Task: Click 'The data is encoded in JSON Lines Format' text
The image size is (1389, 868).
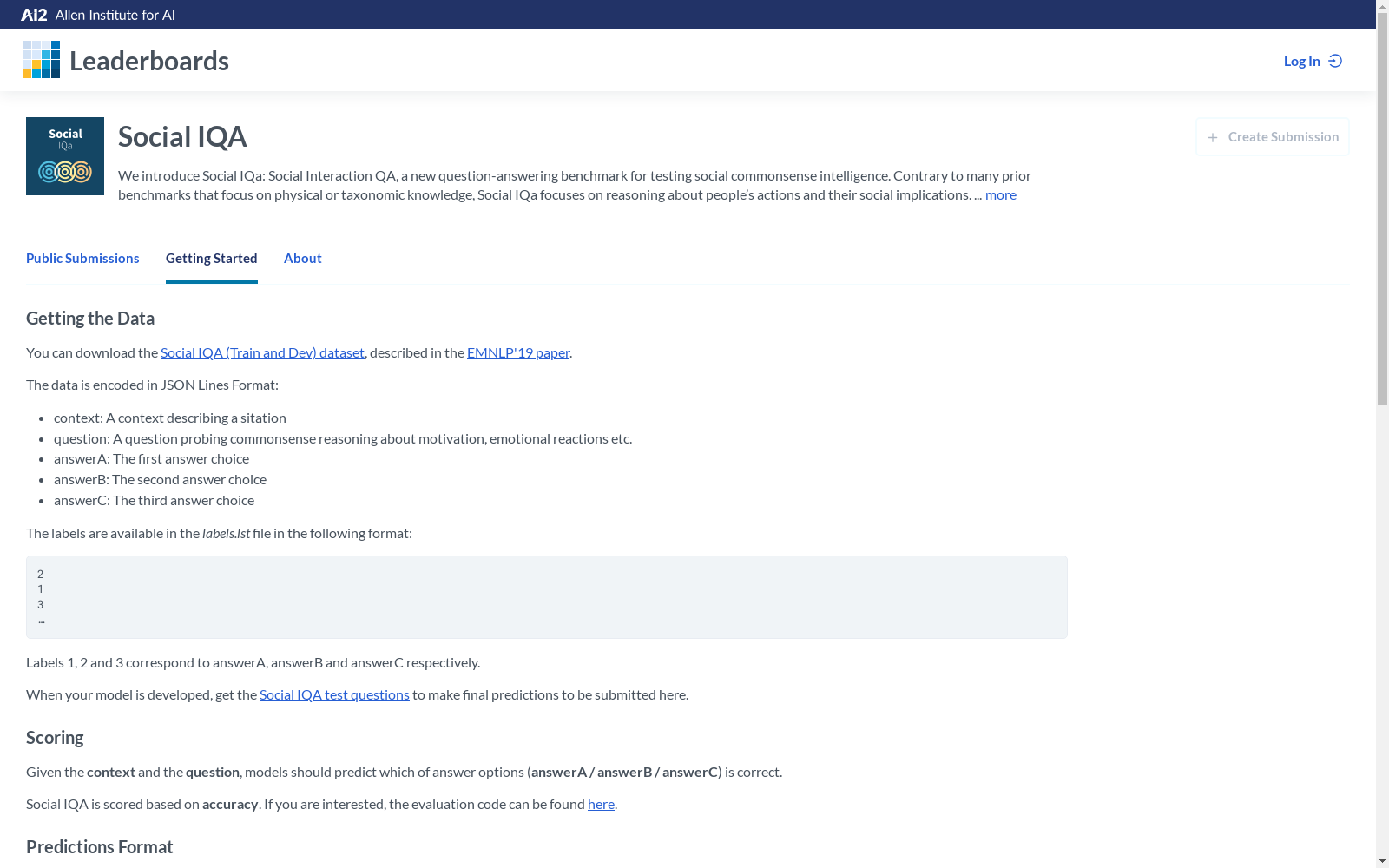Action: (152, 385)
